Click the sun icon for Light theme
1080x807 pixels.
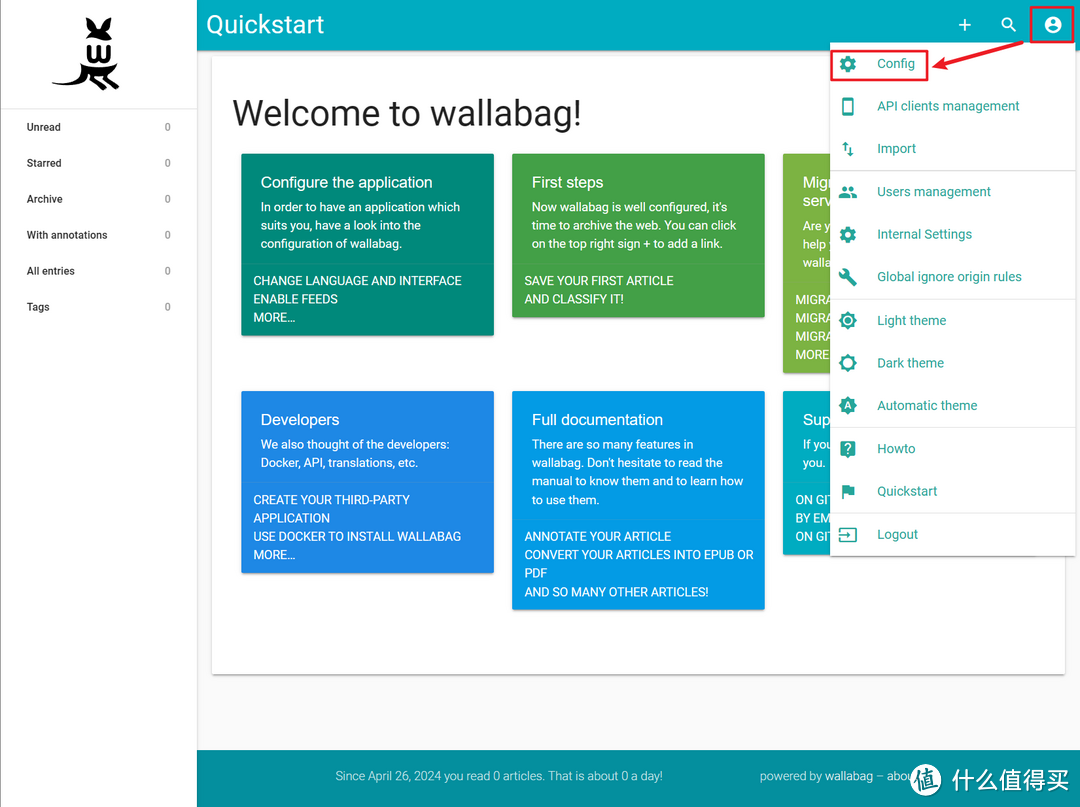click(848, 320)
